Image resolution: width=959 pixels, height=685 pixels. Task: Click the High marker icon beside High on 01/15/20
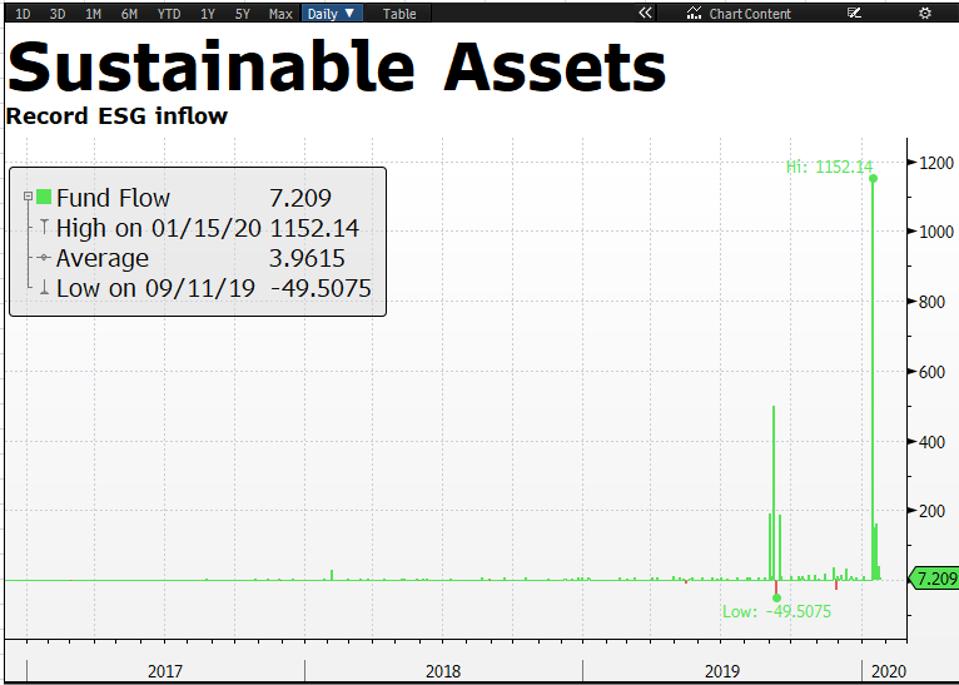[43, 228]
